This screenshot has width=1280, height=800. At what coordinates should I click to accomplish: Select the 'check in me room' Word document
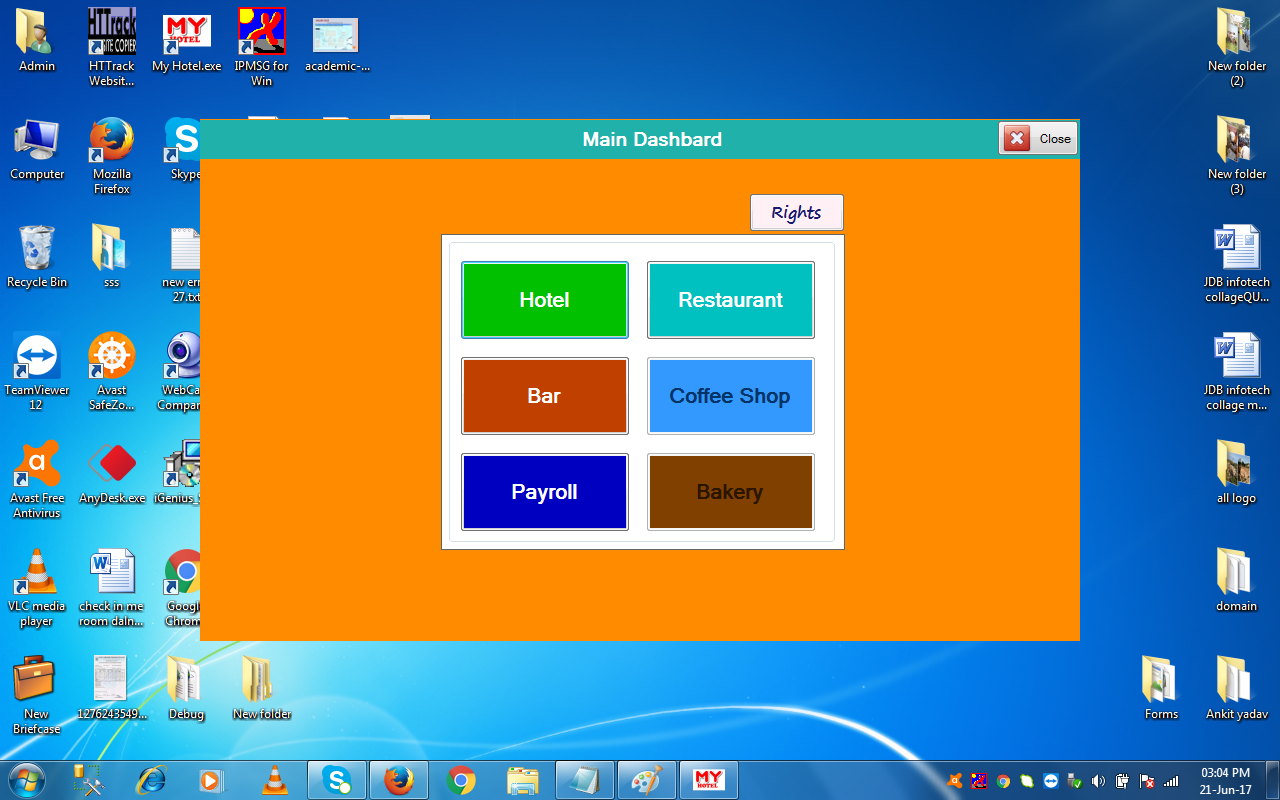coord(112,588)
